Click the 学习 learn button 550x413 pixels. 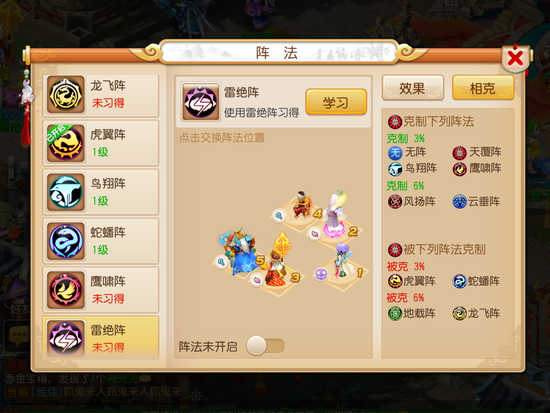click(x=336, y=102)
